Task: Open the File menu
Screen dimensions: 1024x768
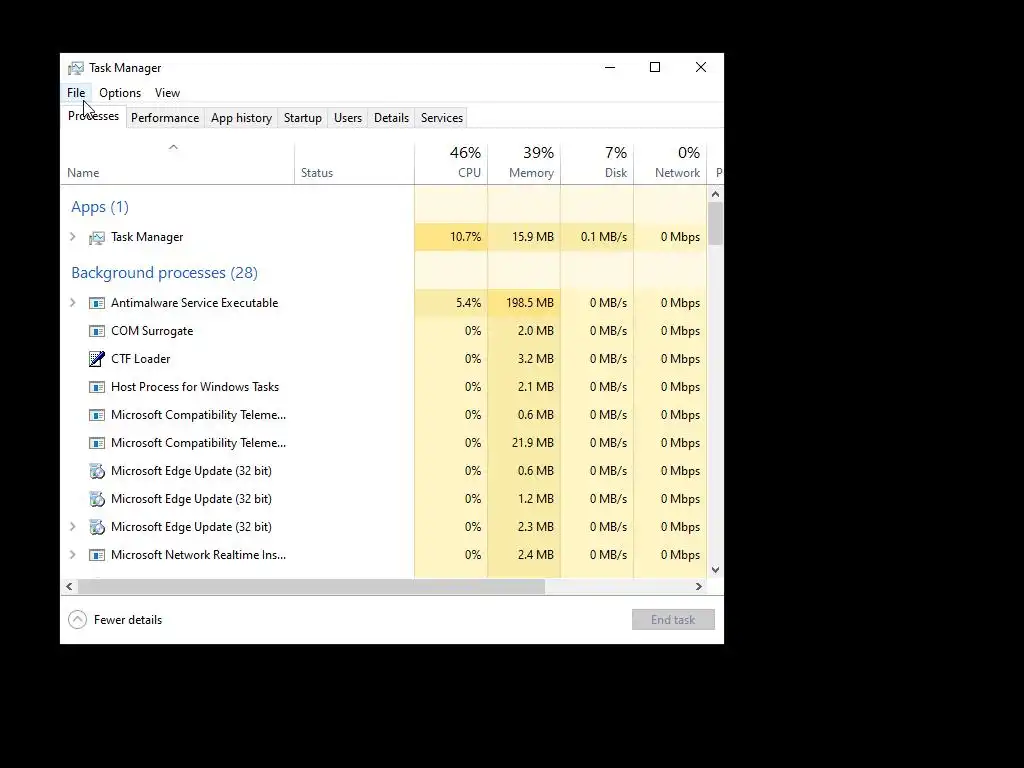Action: (76, 93)
